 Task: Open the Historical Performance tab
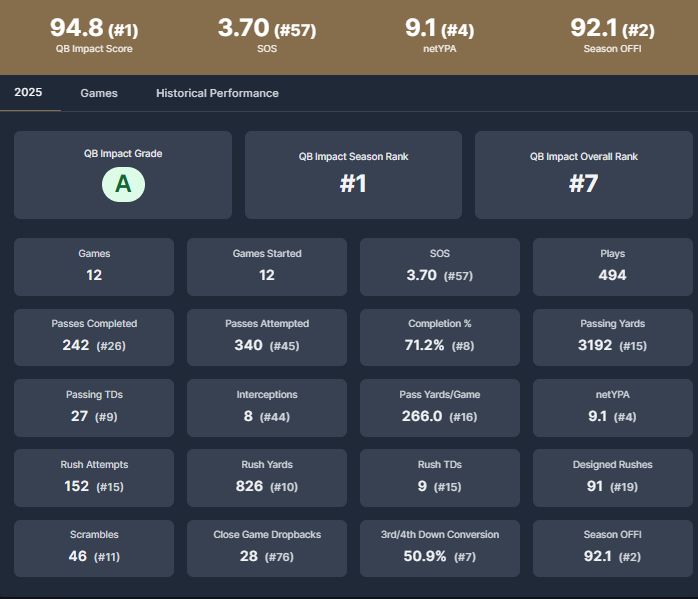click(217, 93)
